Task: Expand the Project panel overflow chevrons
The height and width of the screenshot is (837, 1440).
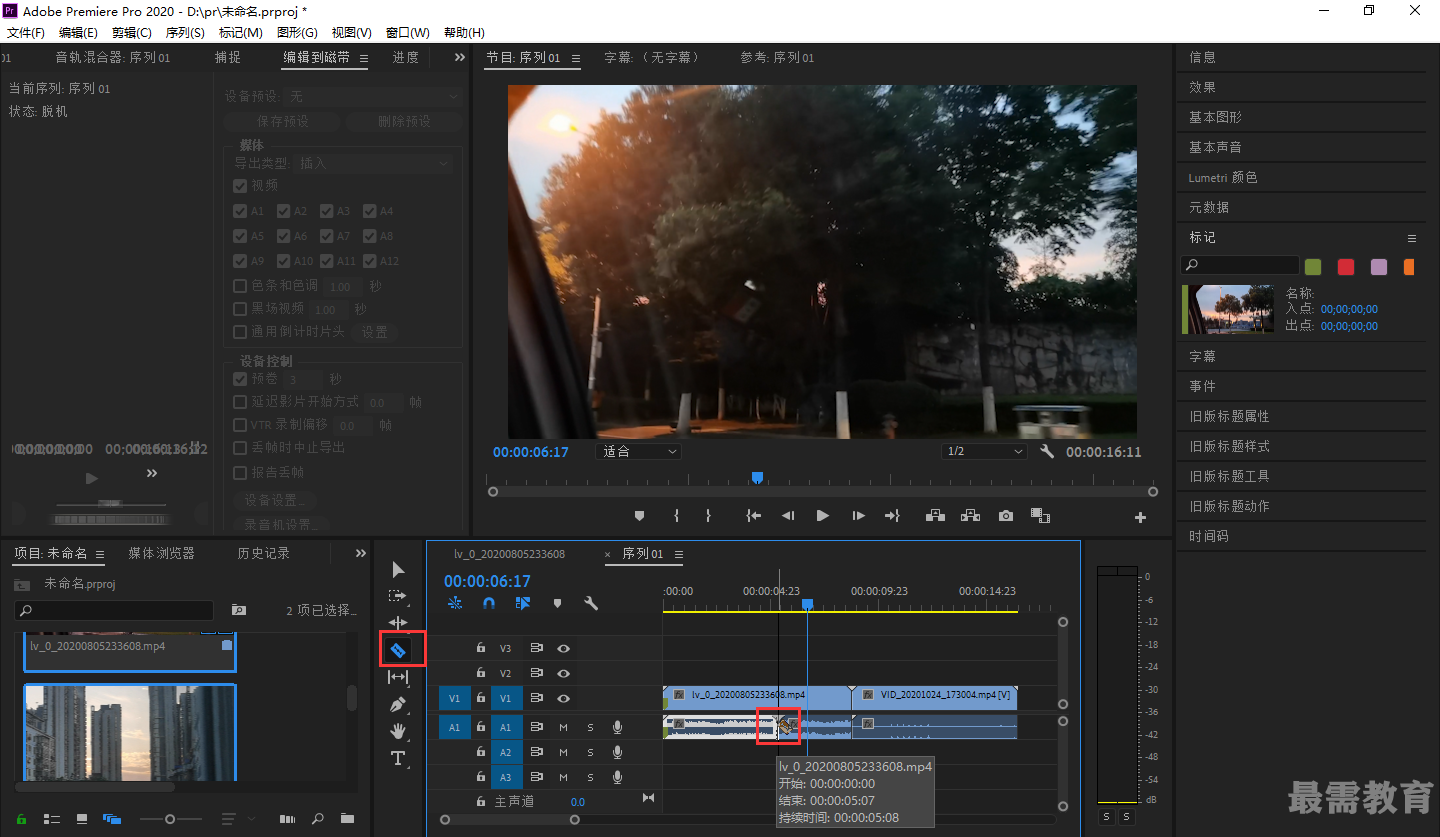Action: 361,554
